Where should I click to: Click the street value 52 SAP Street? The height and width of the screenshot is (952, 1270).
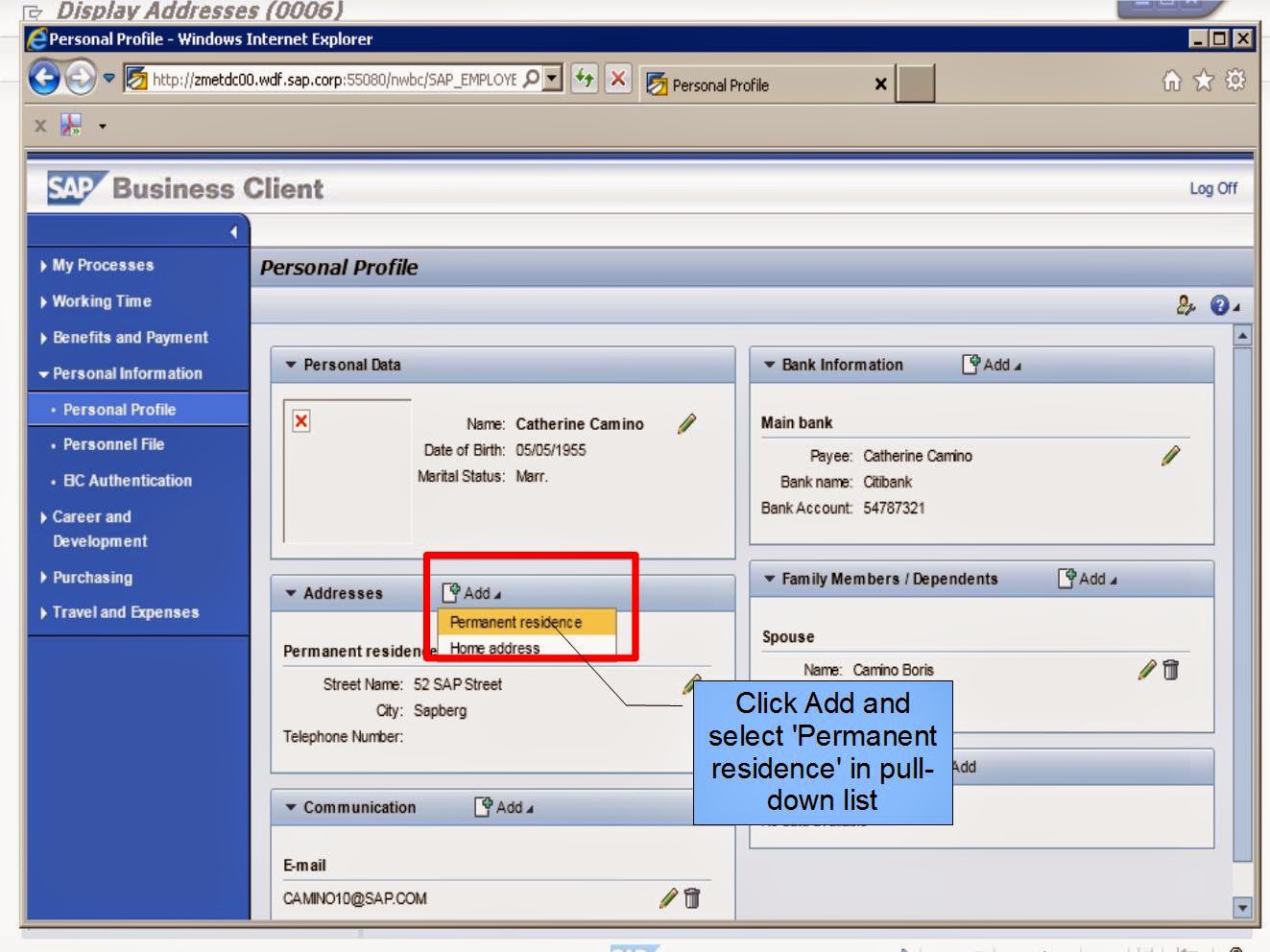[x=458, y=684]
